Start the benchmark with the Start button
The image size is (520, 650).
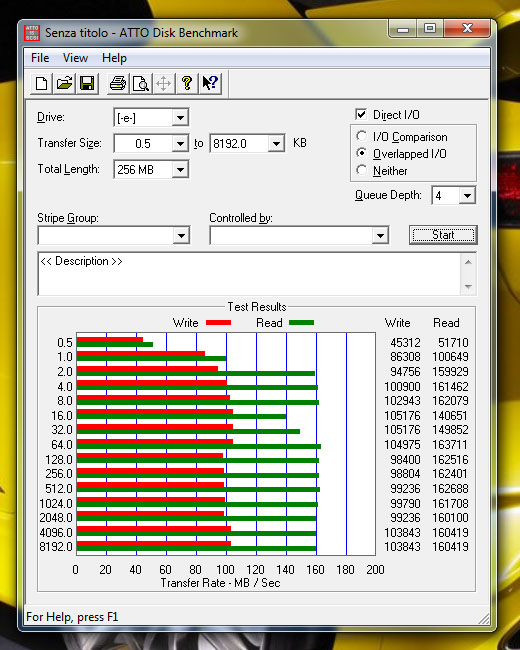pyautogui.click(x=443, y=235)
